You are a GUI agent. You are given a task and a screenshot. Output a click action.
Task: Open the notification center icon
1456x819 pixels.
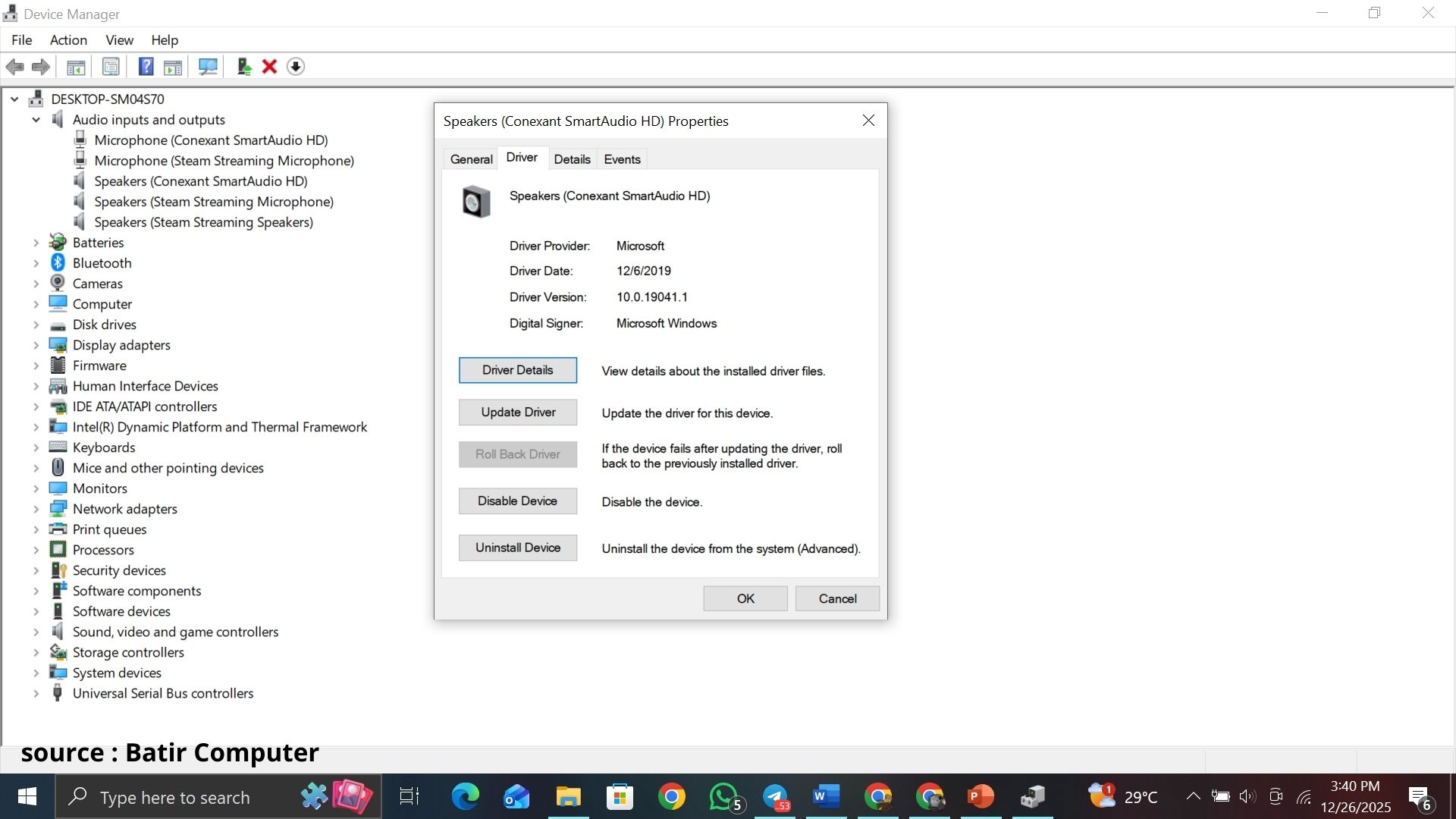1420,797
